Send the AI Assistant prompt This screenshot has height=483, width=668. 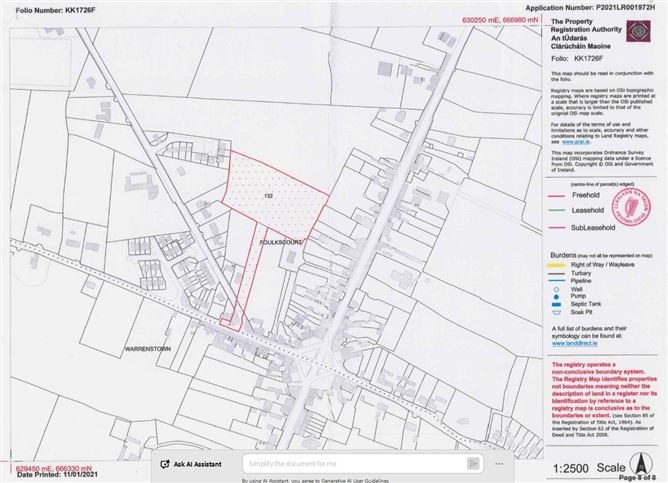(x=473, y=463)
